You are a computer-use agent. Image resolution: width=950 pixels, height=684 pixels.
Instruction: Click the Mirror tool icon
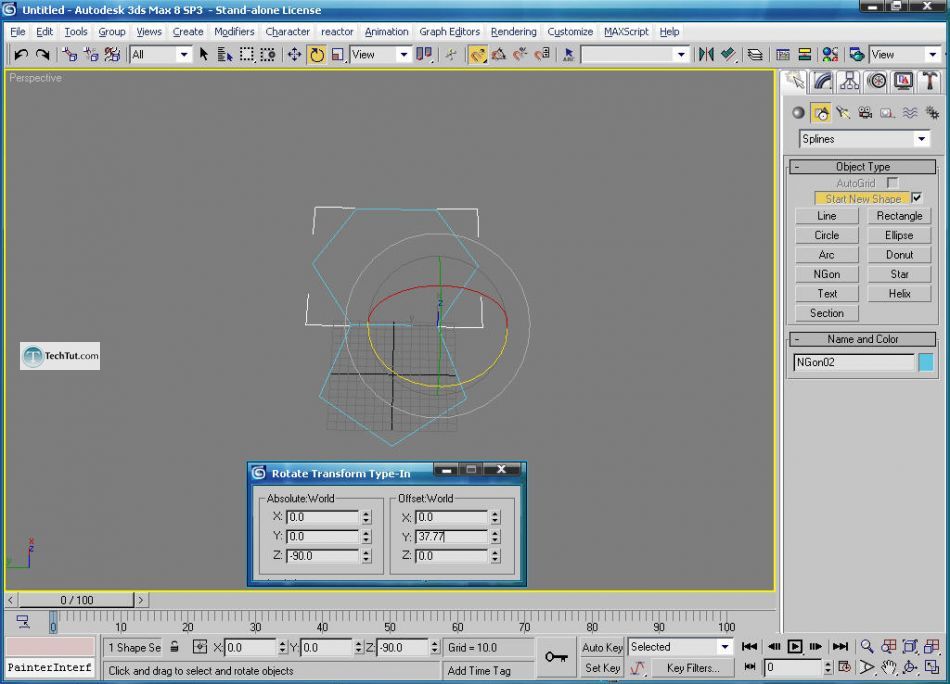point(706,55)
